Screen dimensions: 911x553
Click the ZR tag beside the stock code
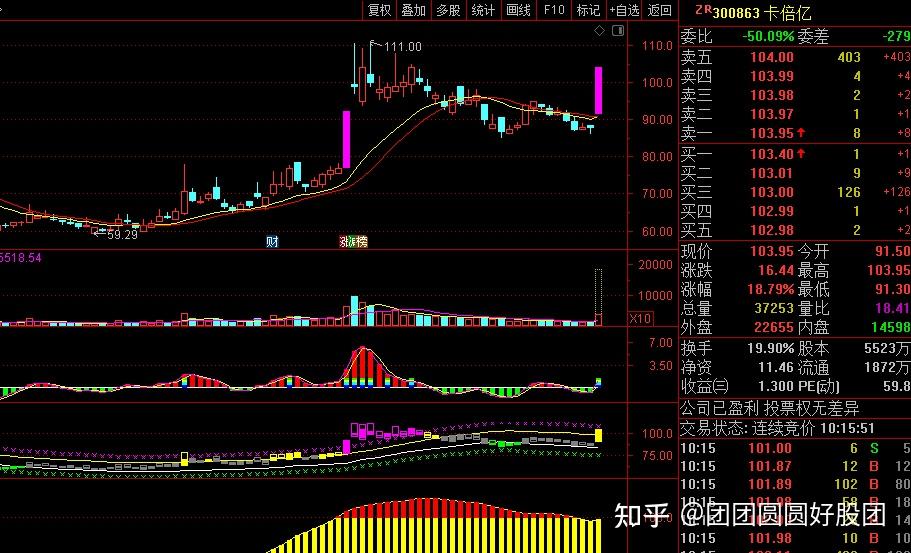(x=704, y=9)
